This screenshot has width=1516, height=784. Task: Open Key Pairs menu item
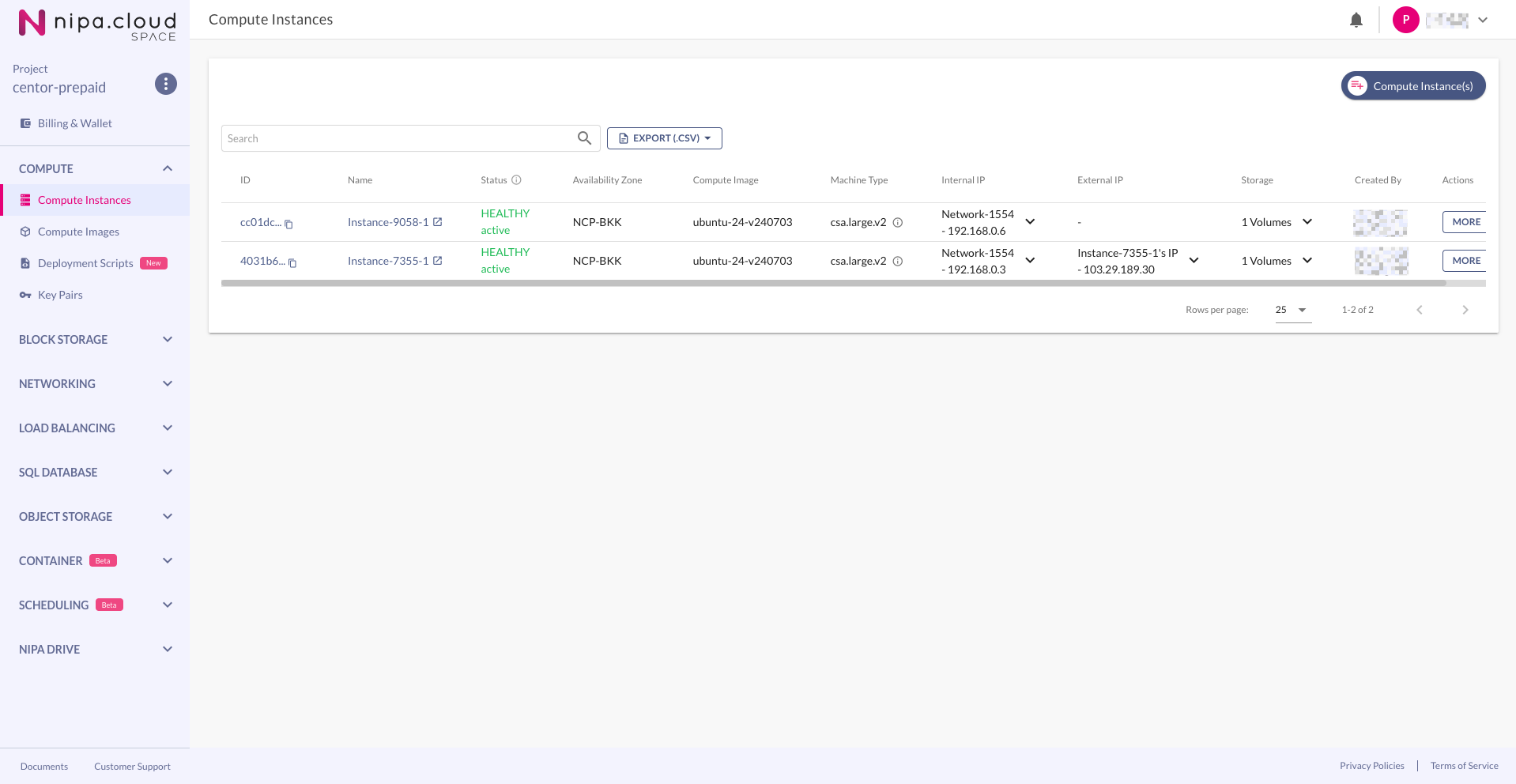pyautogui.click(x=60, y=295)
